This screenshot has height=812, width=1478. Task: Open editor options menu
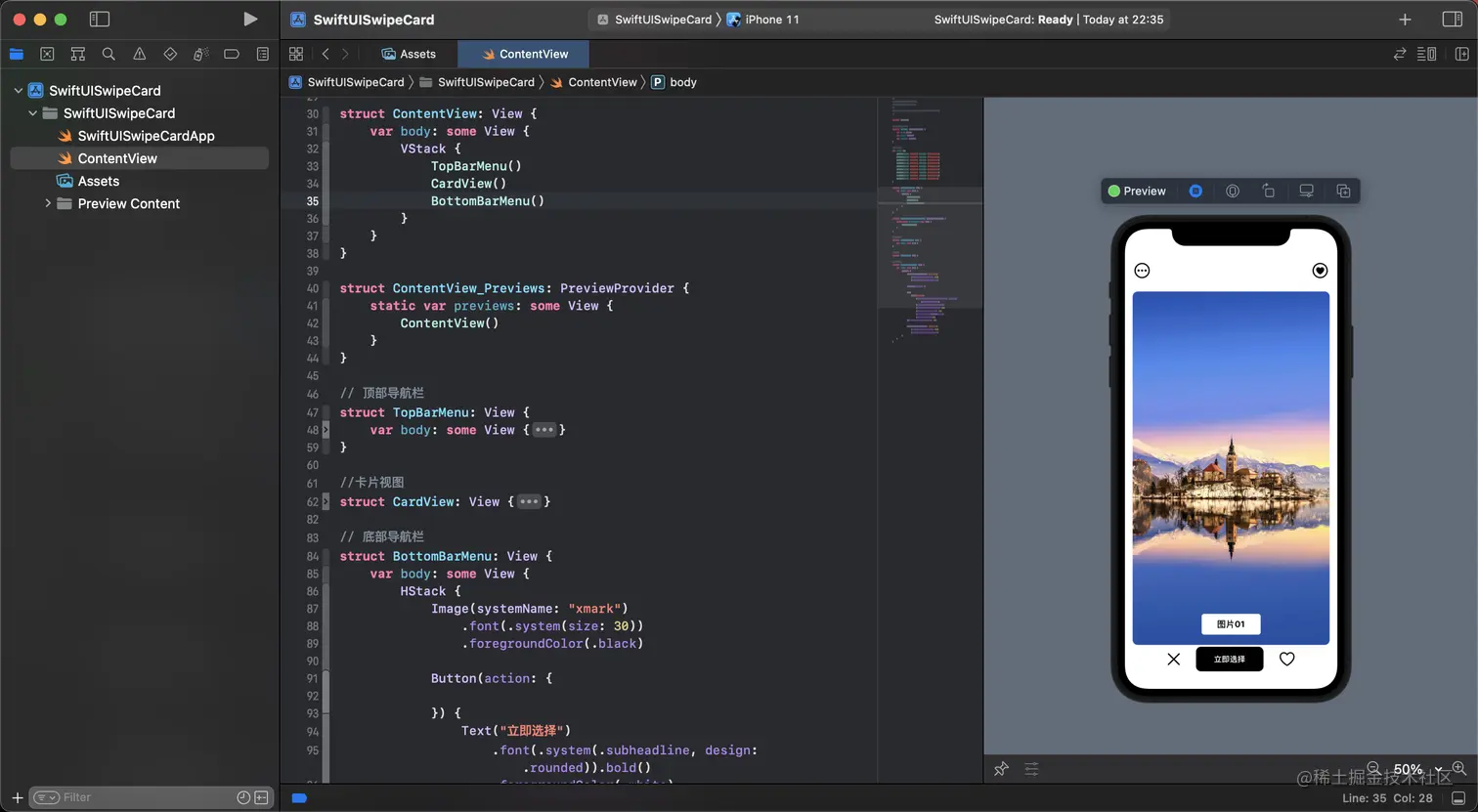(1427, 54)
